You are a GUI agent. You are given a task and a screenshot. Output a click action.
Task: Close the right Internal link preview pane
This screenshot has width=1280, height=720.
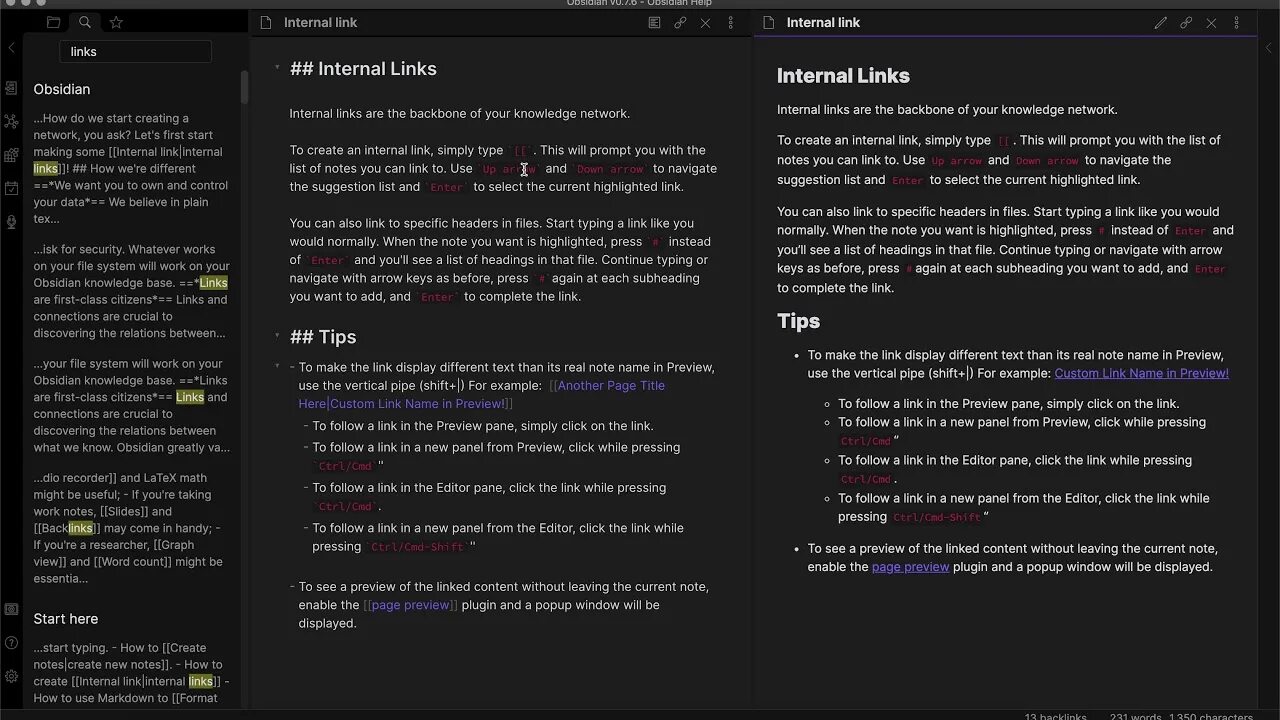pos(1211,22)
